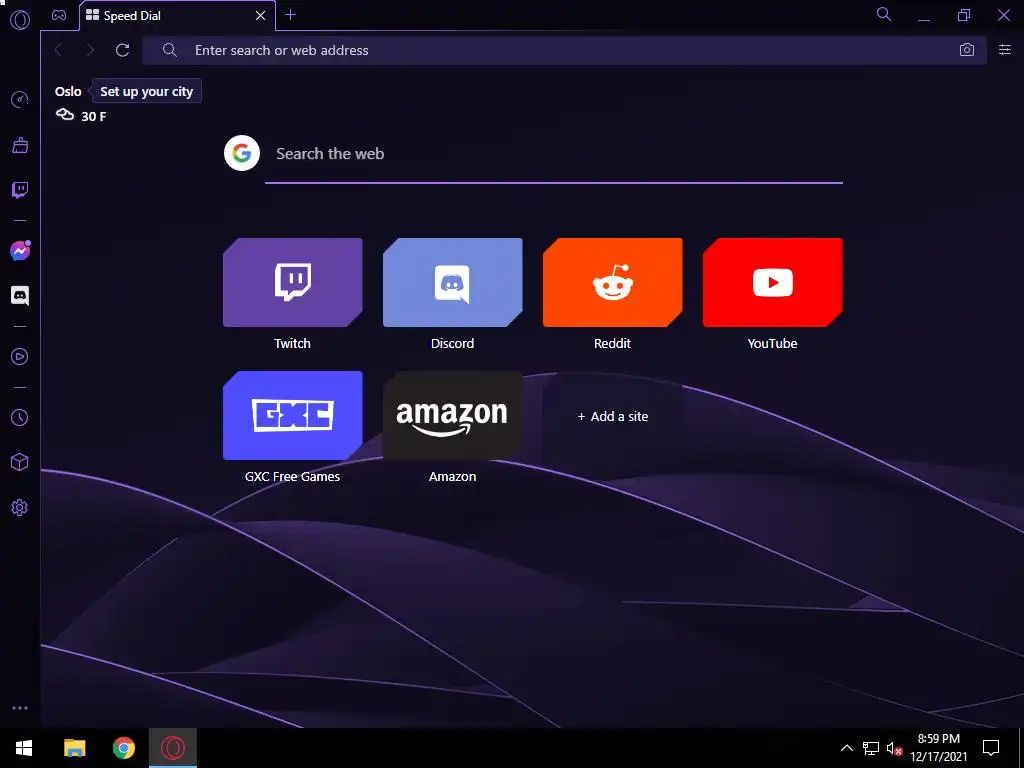The width and height of the screenshot is (1024, 768).
Task: Show hidden system tray icons
Action: [846, 748]
